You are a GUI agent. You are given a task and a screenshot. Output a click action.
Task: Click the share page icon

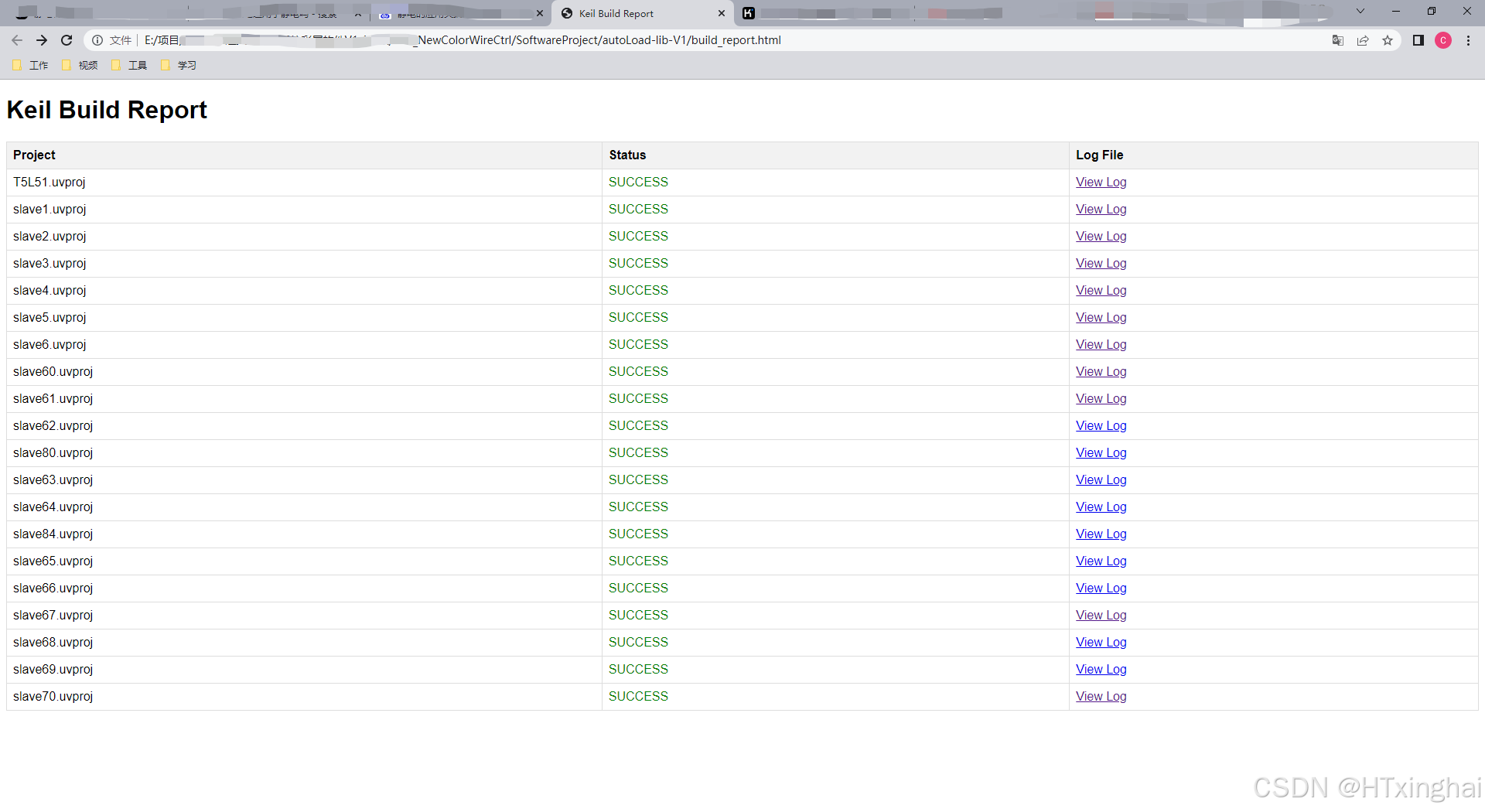1363,40
